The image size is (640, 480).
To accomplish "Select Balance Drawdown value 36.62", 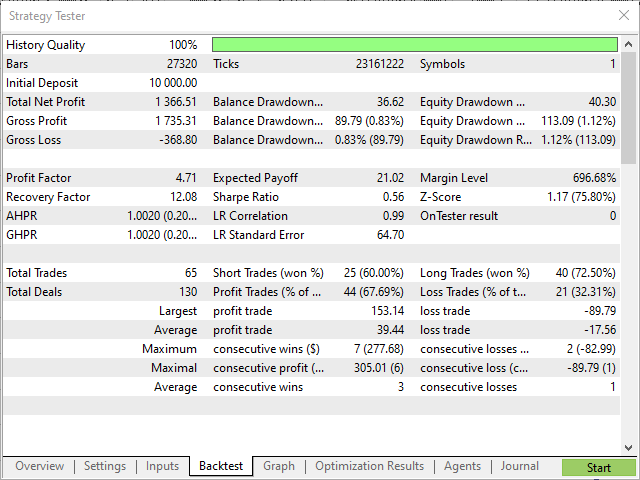I will (390, 102).
